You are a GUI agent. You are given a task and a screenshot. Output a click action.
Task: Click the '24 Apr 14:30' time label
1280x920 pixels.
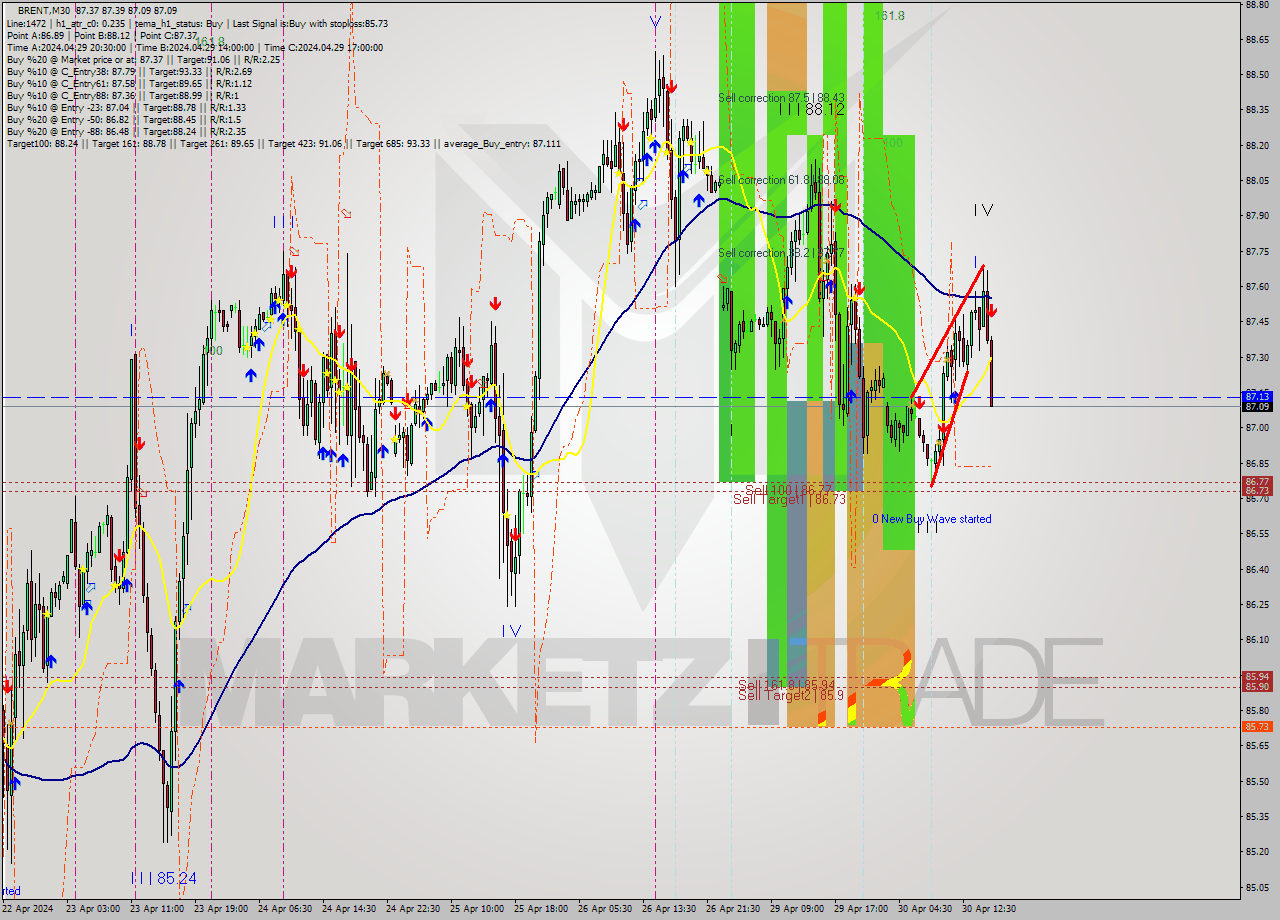(x=348, y=909)
